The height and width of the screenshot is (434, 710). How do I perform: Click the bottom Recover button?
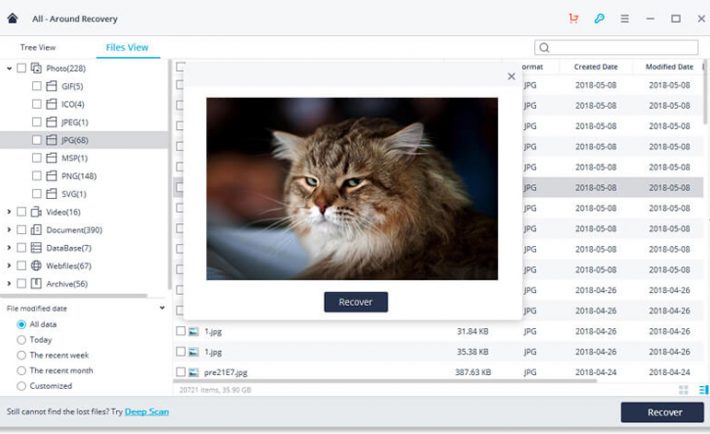662,412
